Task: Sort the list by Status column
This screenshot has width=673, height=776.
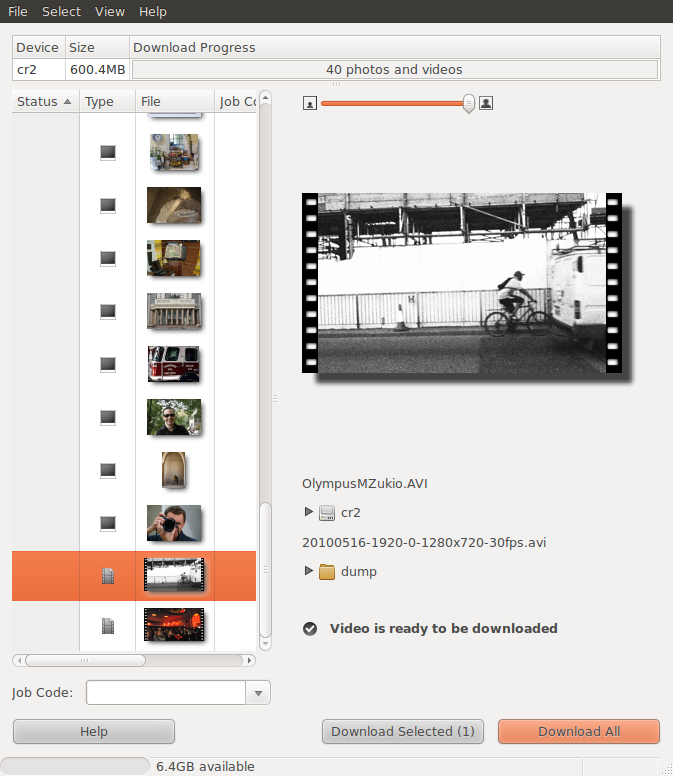Action: (44, 102)
